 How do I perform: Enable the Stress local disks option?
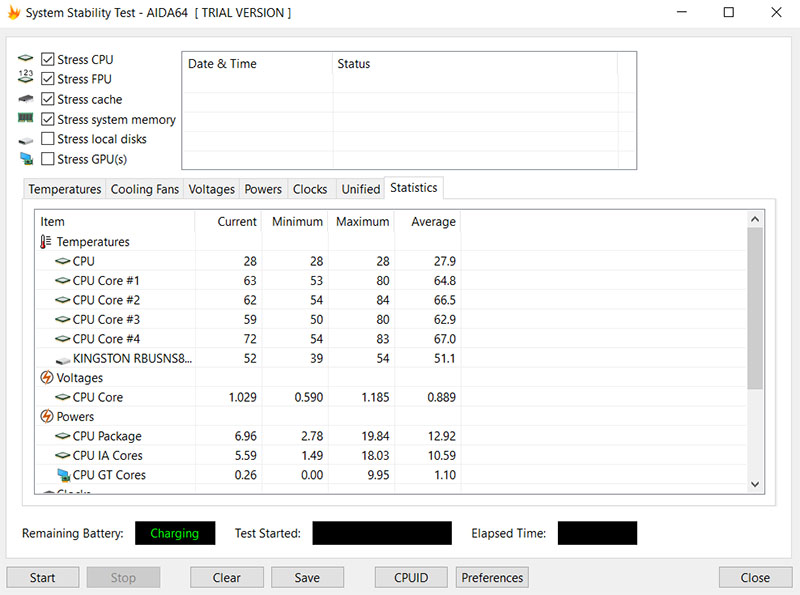48,139
